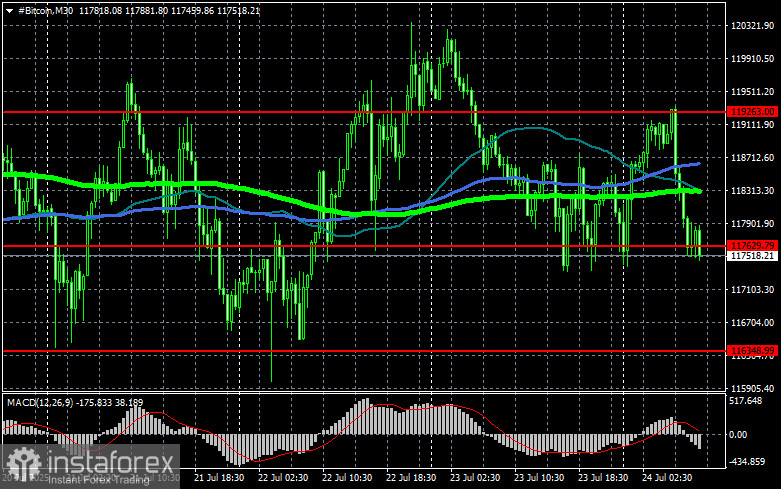Select the high value 117881.80 in header
The width and height of the screenshot is (781, 489).
pos(146,10)
